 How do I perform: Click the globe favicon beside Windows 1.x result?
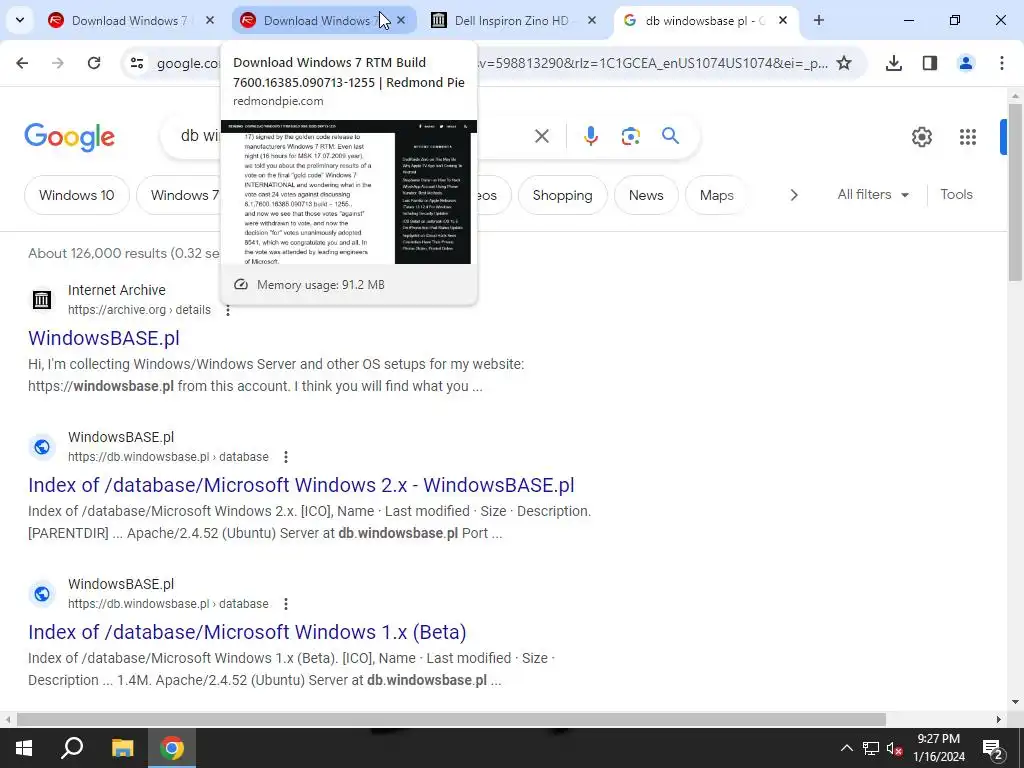coord(42,594)
